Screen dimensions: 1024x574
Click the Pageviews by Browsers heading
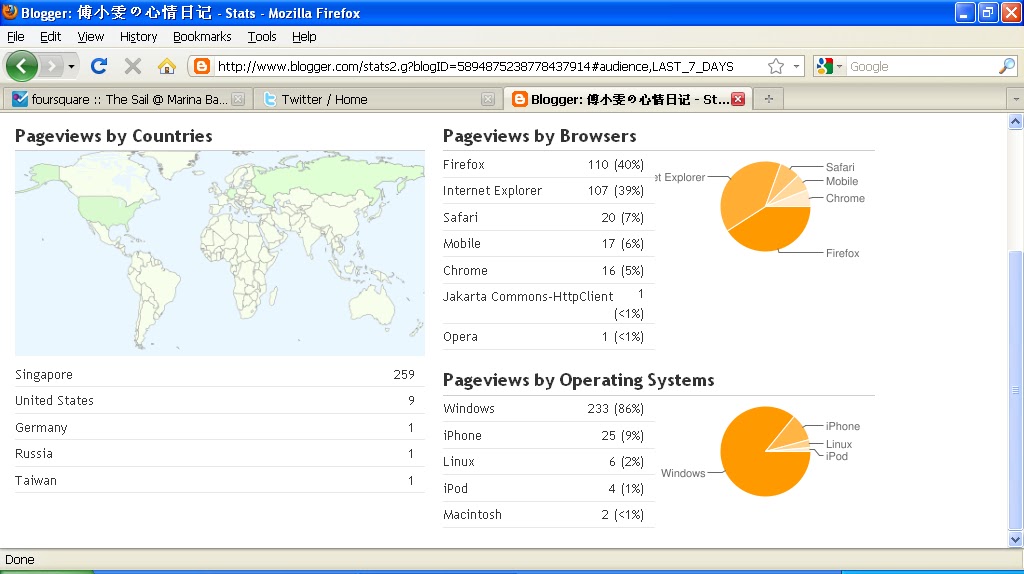(x=539, y=136)
